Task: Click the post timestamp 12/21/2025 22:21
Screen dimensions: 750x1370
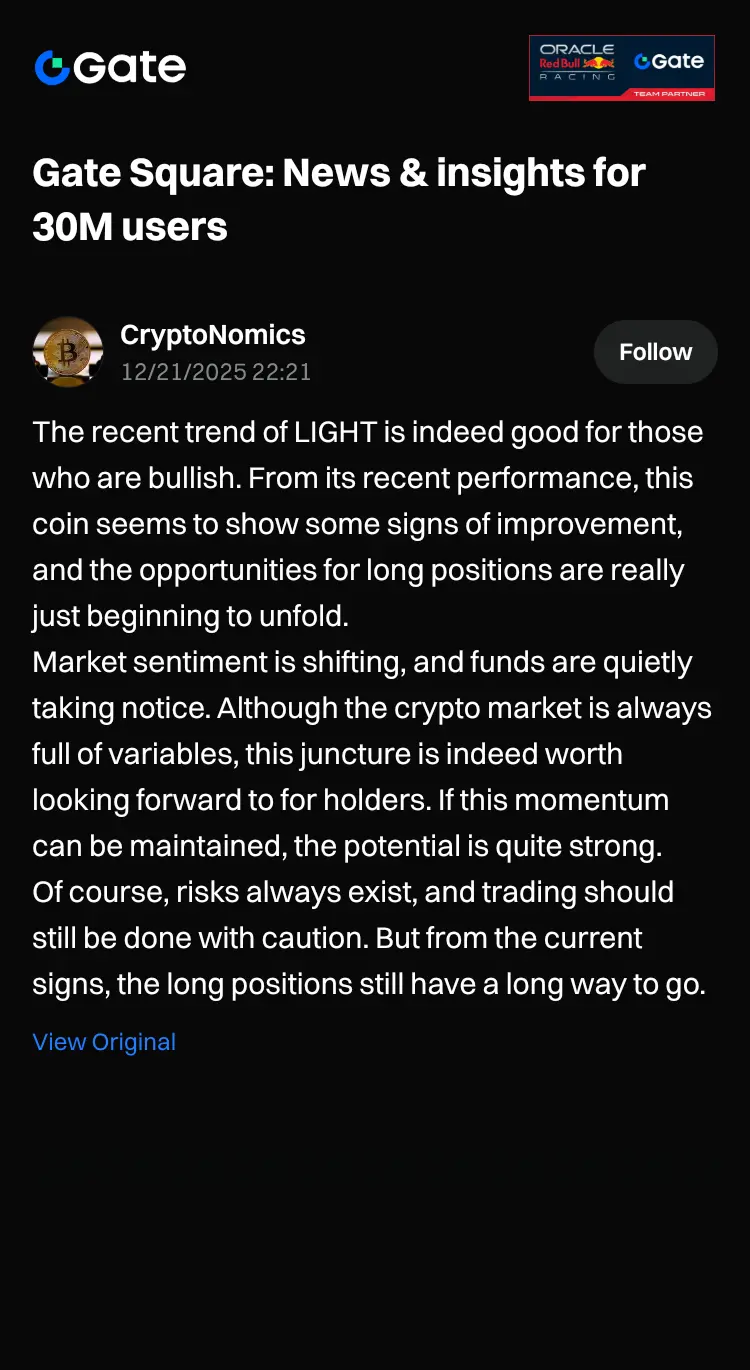Action: point(215,372)
